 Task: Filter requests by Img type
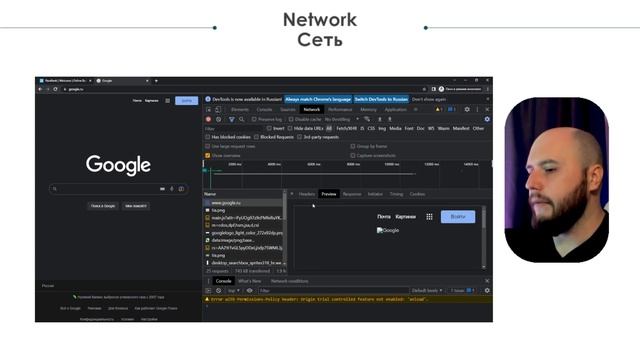pyautogui.click(x=382, y=128)
